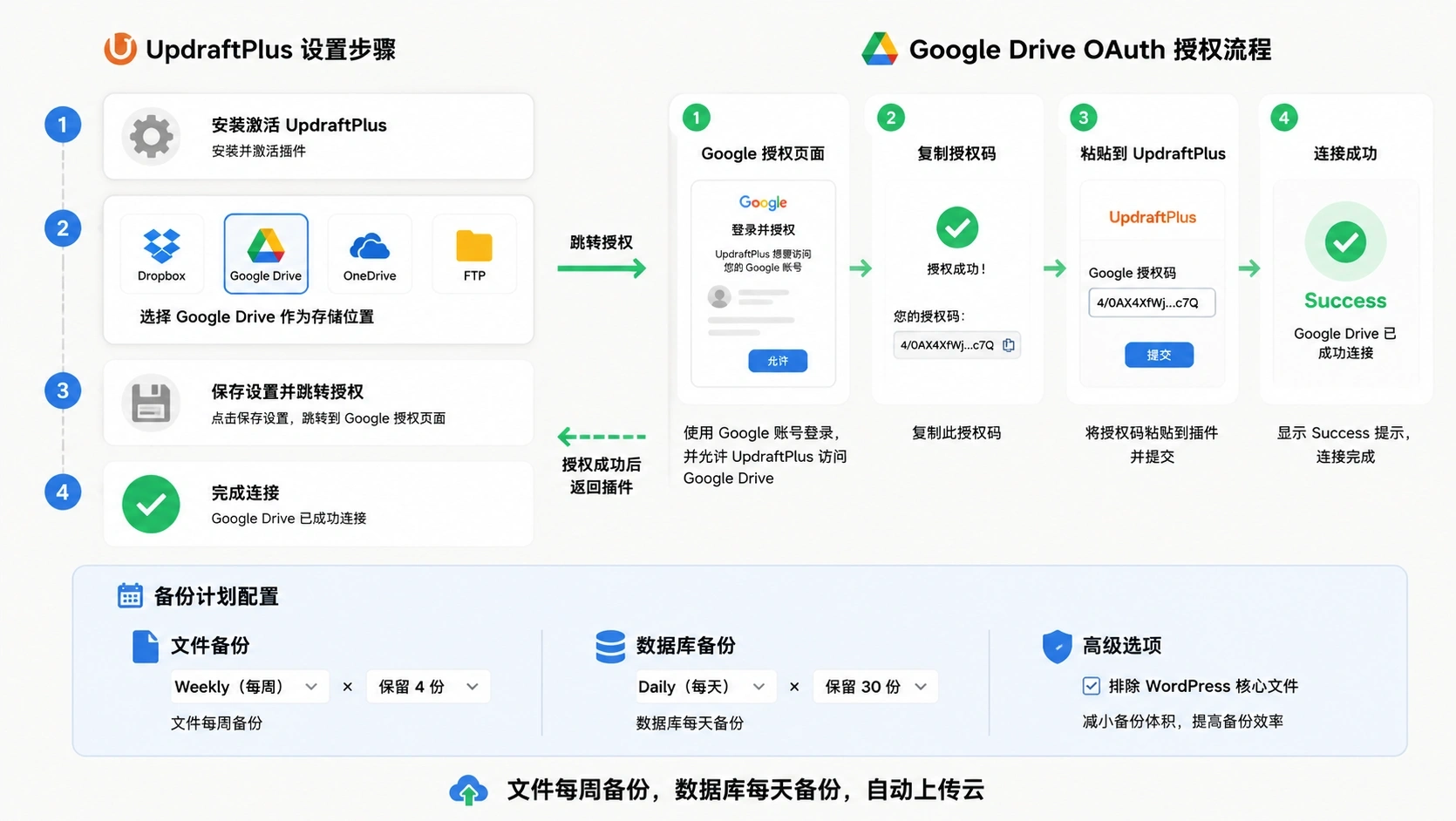
Task: Click the 减小备份体积，提高备份效率 text
Action: (x=1183, y=721)
